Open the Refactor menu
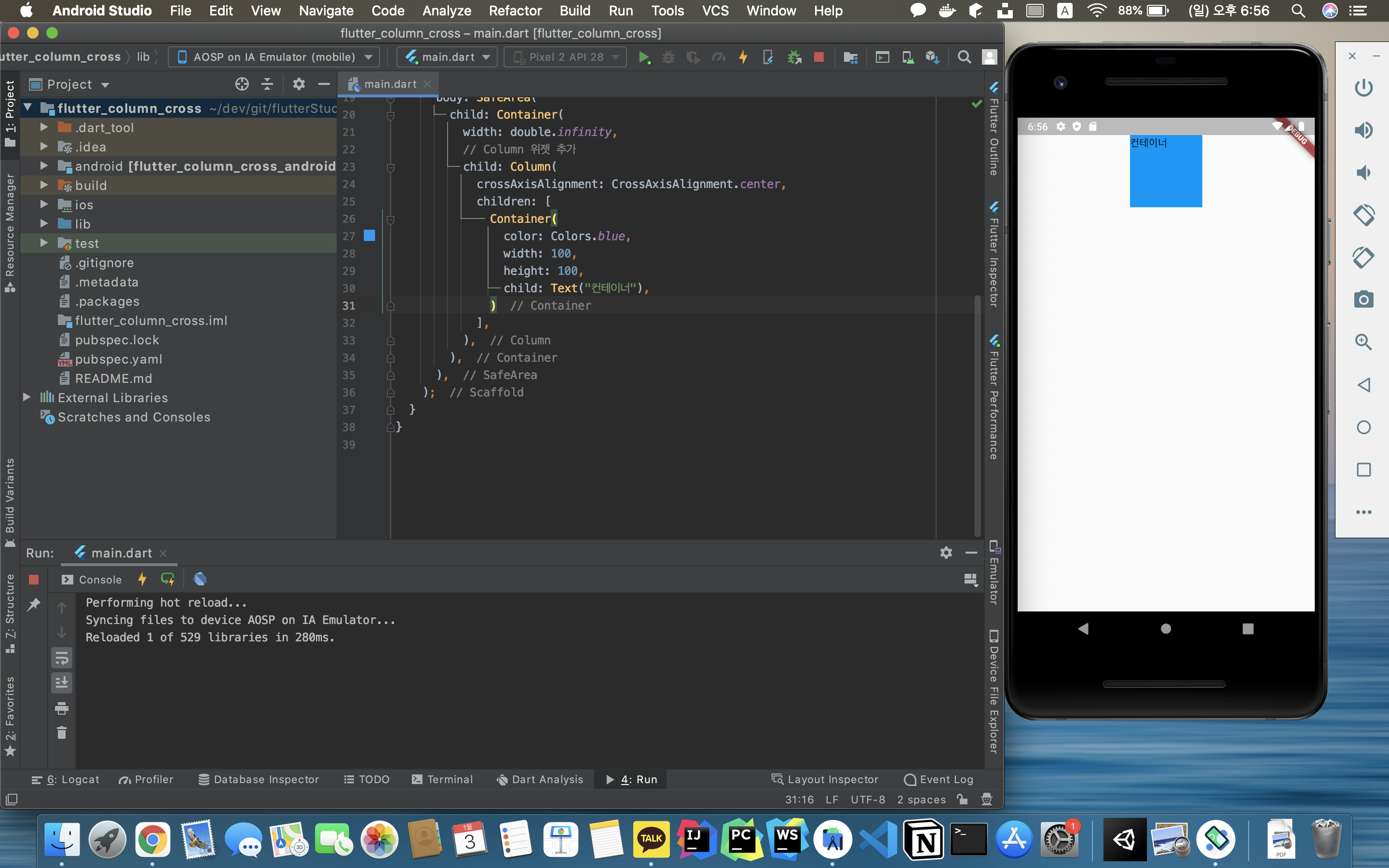The width and height of the screenshot is (1389, 868). [x=515, y=10]
